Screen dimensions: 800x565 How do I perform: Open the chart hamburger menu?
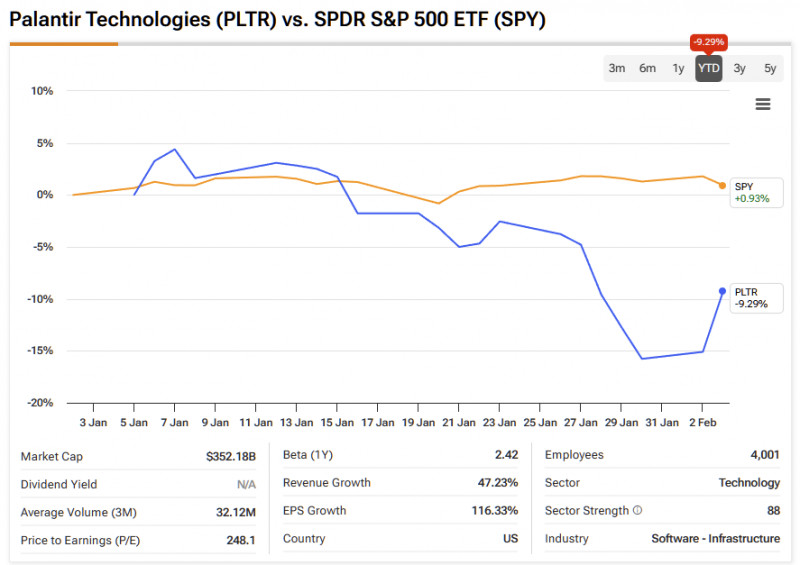point(763,104)
